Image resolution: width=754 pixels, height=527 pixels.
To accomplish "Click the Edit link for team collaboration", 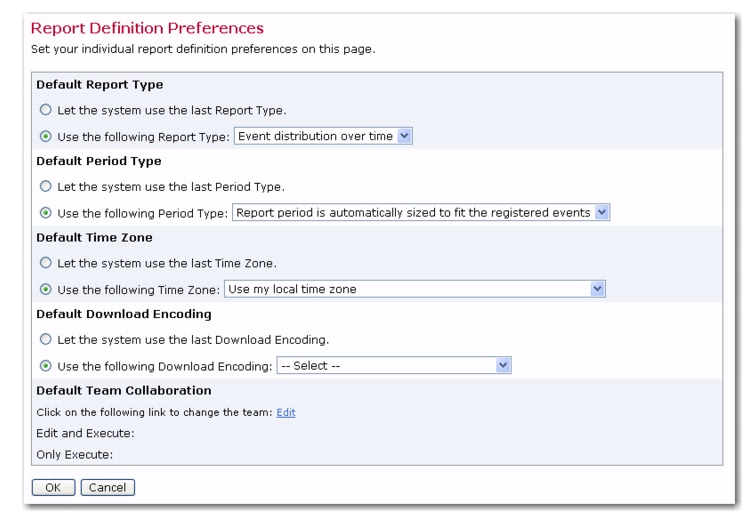I will point(286,413).
